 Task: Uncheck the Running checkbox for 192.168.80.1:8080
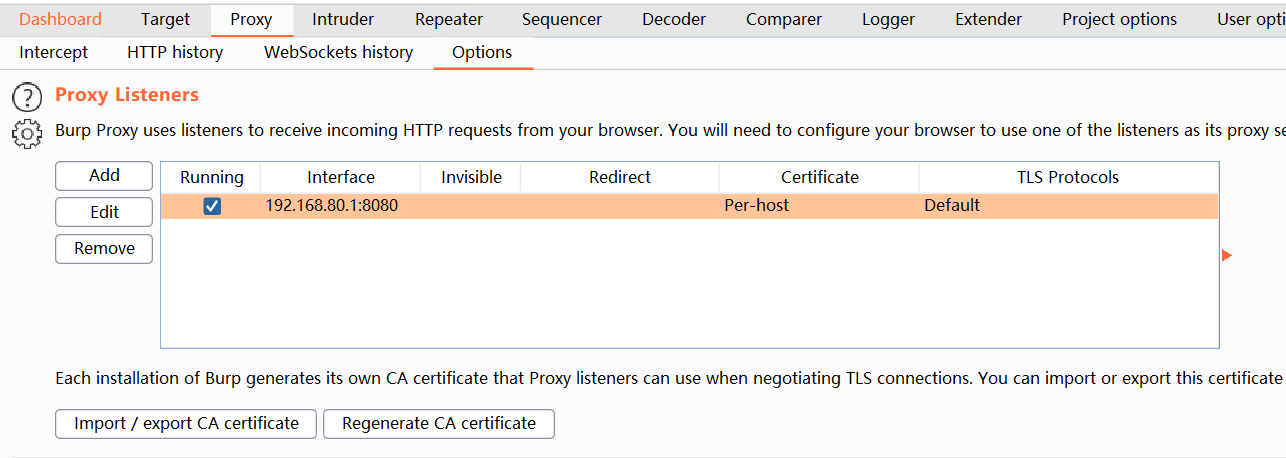pyautogui.click(x=212, y=206)
